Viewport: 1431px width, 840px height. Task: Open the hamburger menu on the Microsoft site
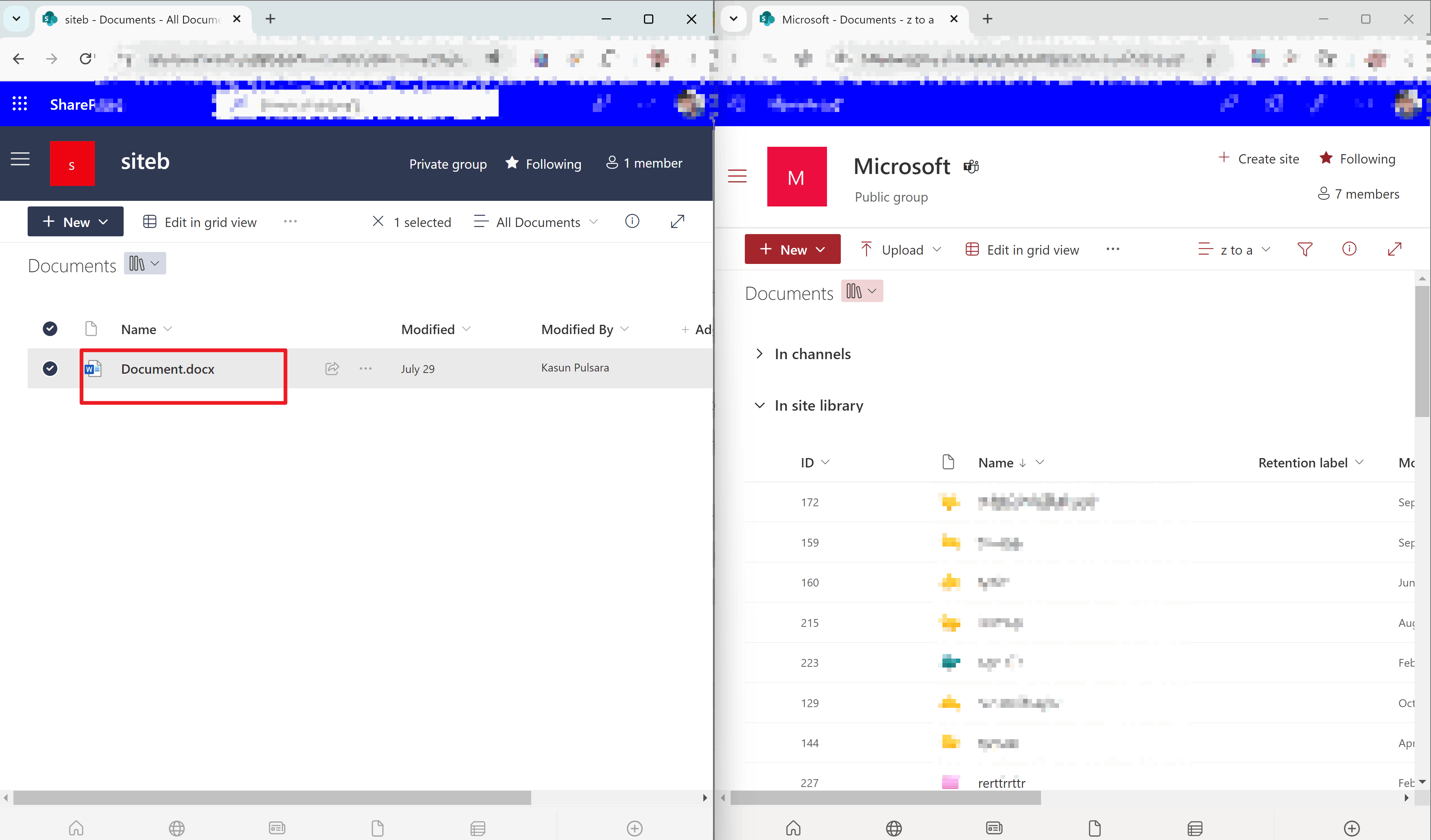tap(737, 176)
